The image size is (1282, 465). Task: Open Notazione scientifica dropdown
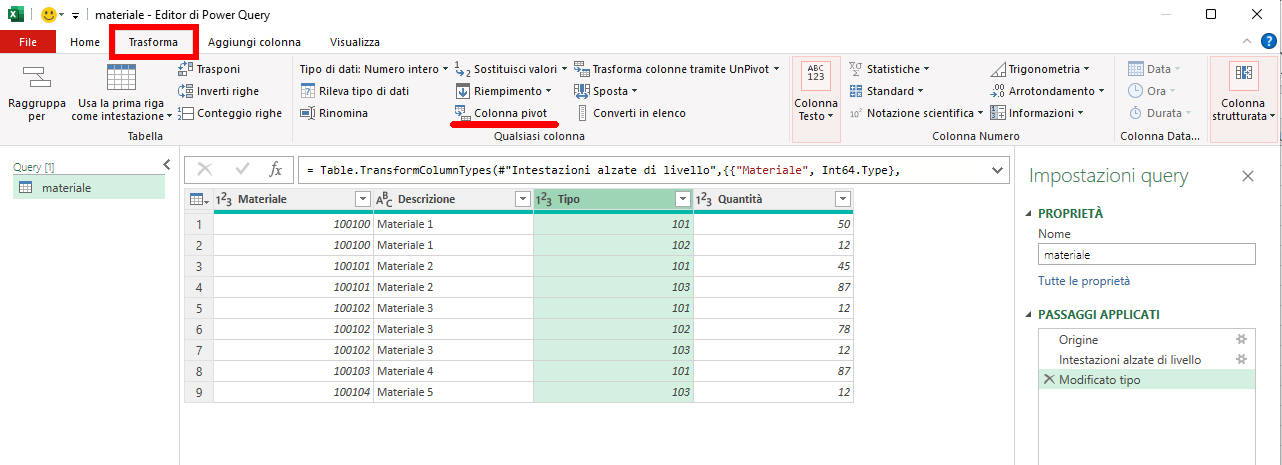coord(915,113)
